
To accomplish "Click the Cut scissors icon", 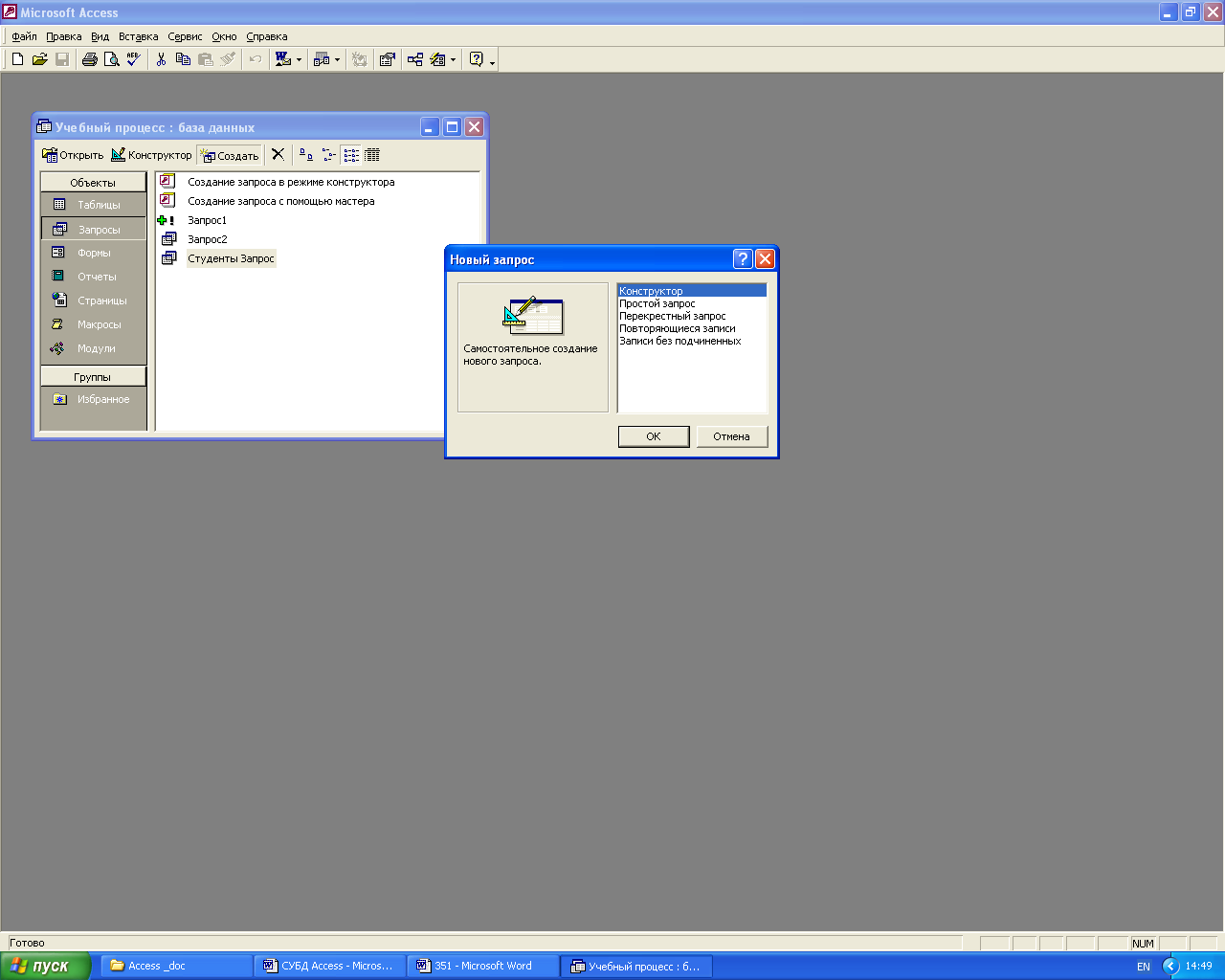I will coord(161,59).
